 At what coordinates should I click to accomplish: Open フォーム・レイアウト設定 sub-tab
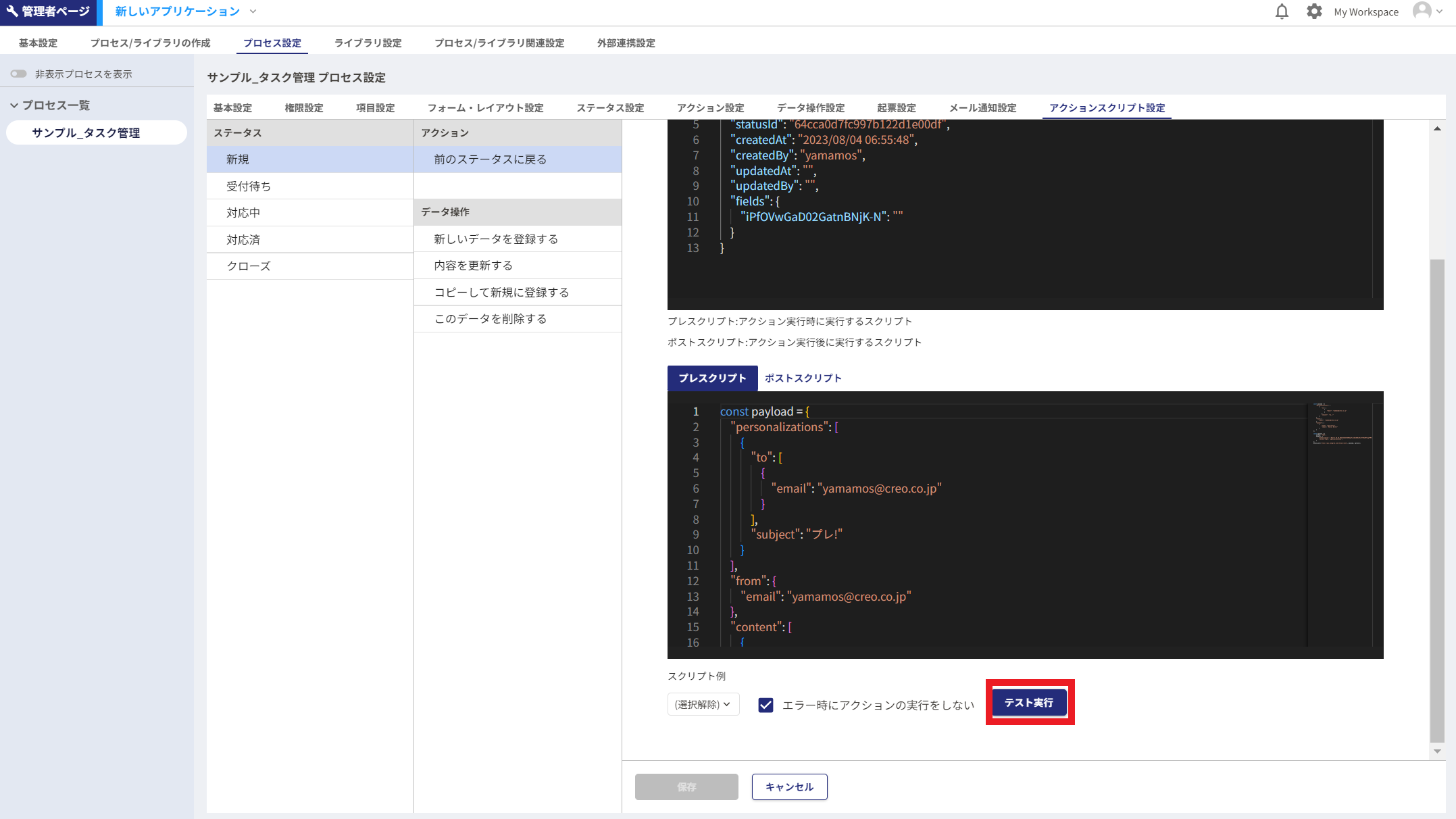pos(486,107)
